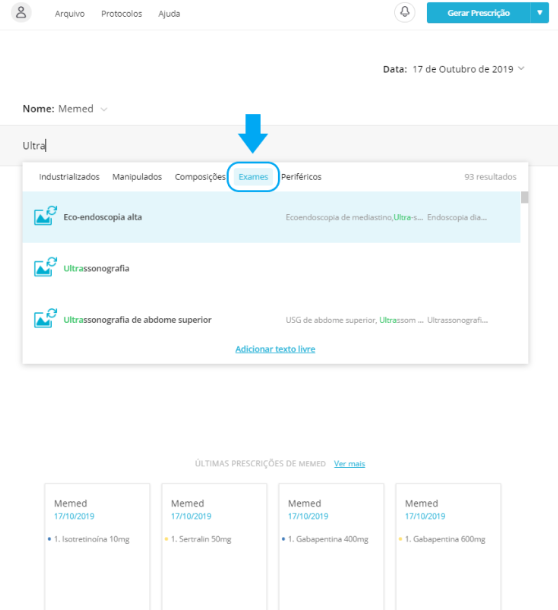
Task: Click the exam icon beside Ultrassonografia
Action: 45,267
